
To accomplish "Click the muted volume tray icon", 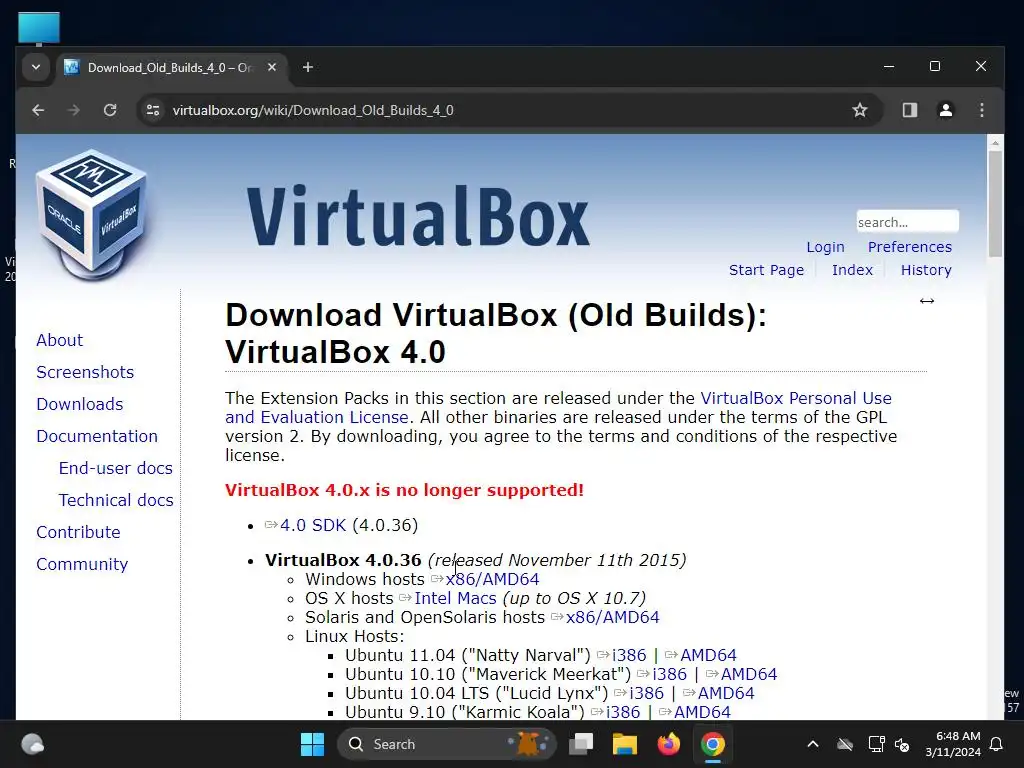I will point(902,744).
